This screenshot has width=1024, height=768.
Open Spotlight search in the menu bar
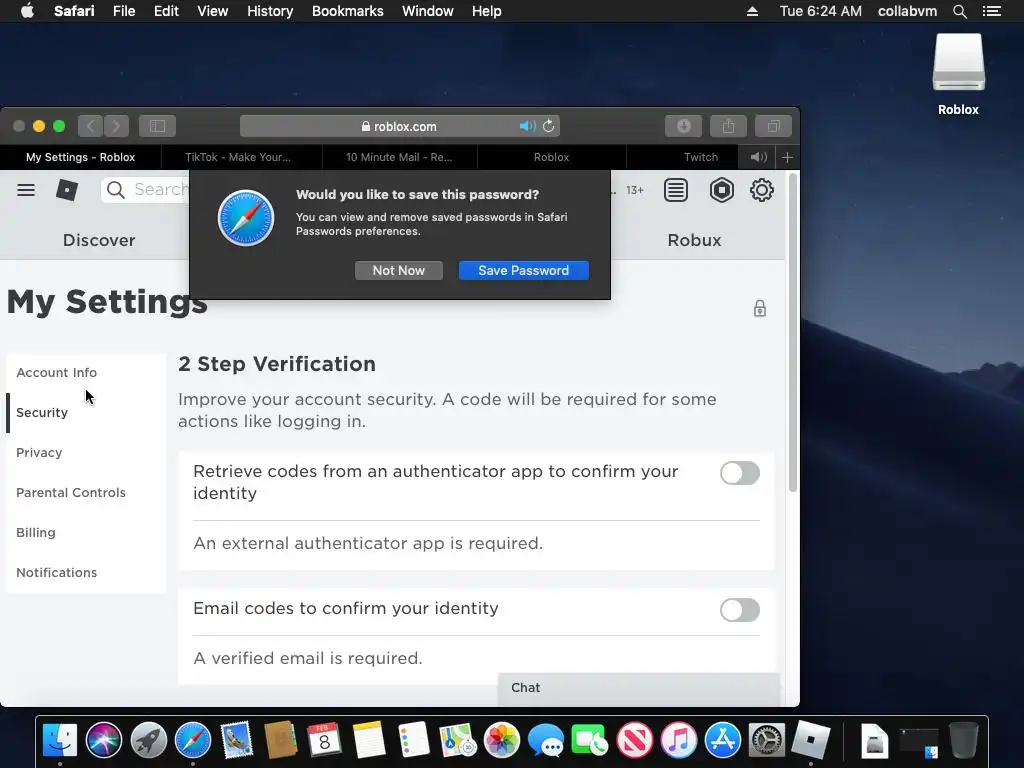[x=959, y=11]
